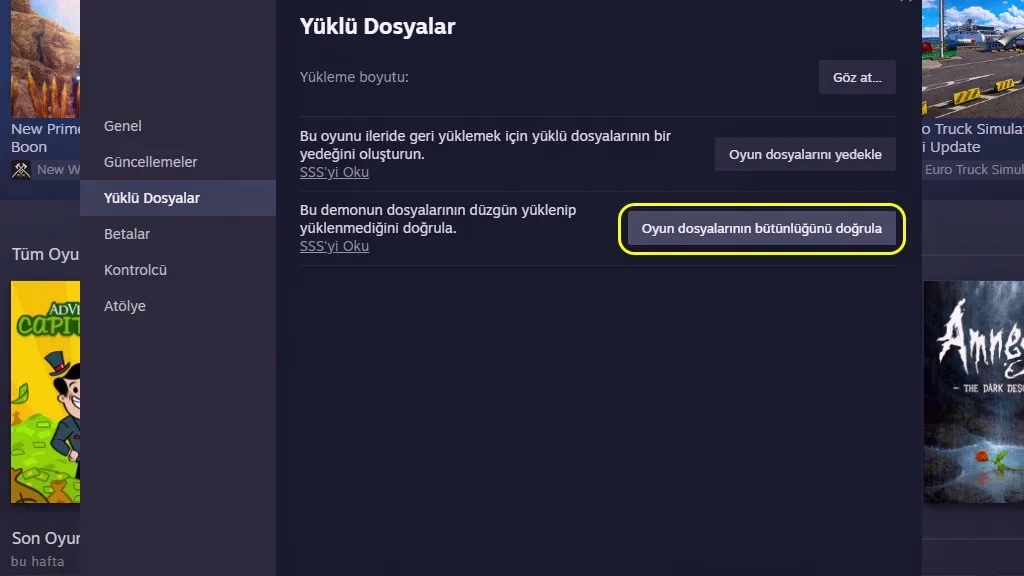Open SSS'yi Oku link under backup text
This screenshot has height=576, width=1024.
[x=334, y=172]
